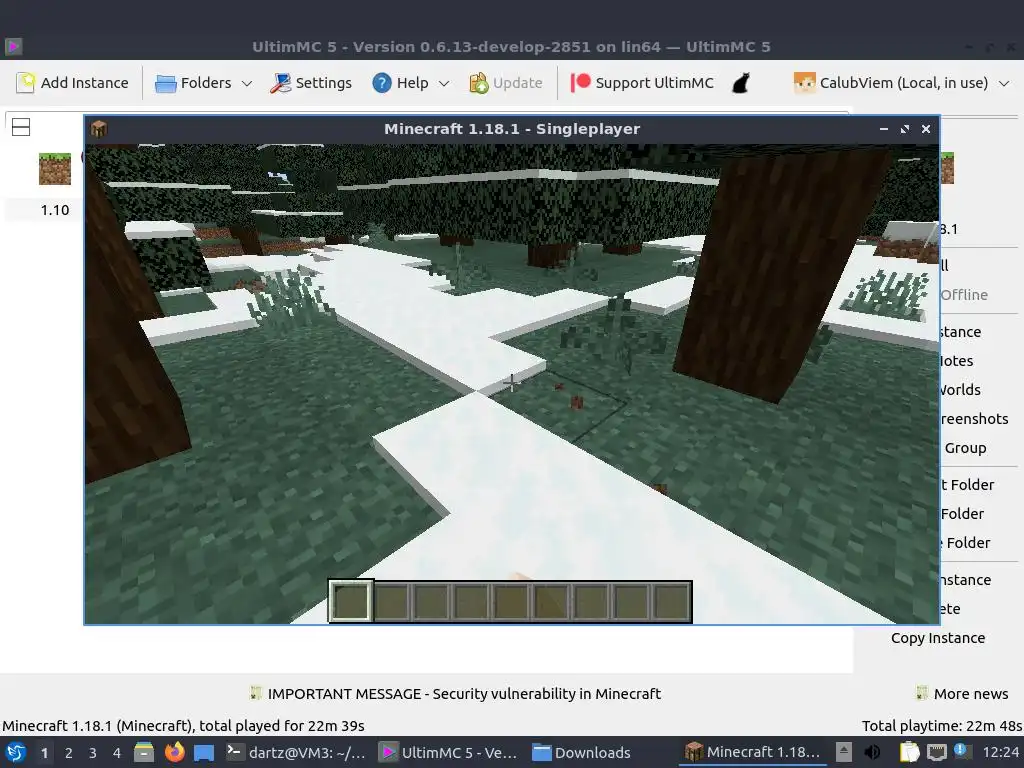Click the UltimMC title bar app icon

[x=13, y=46]
